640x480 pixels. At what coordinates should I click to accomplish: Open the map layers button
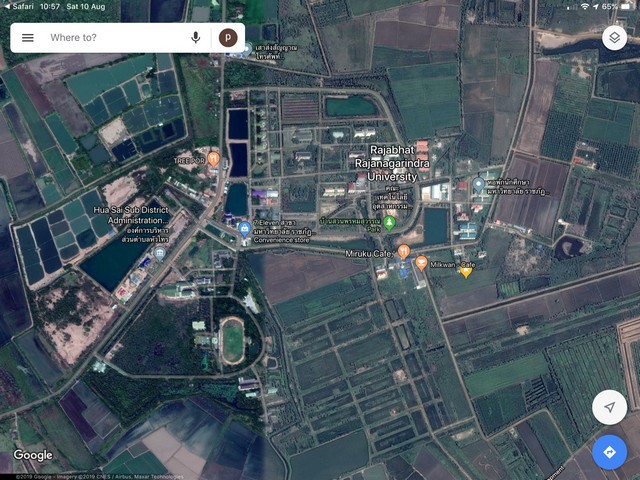click(614, 38)
